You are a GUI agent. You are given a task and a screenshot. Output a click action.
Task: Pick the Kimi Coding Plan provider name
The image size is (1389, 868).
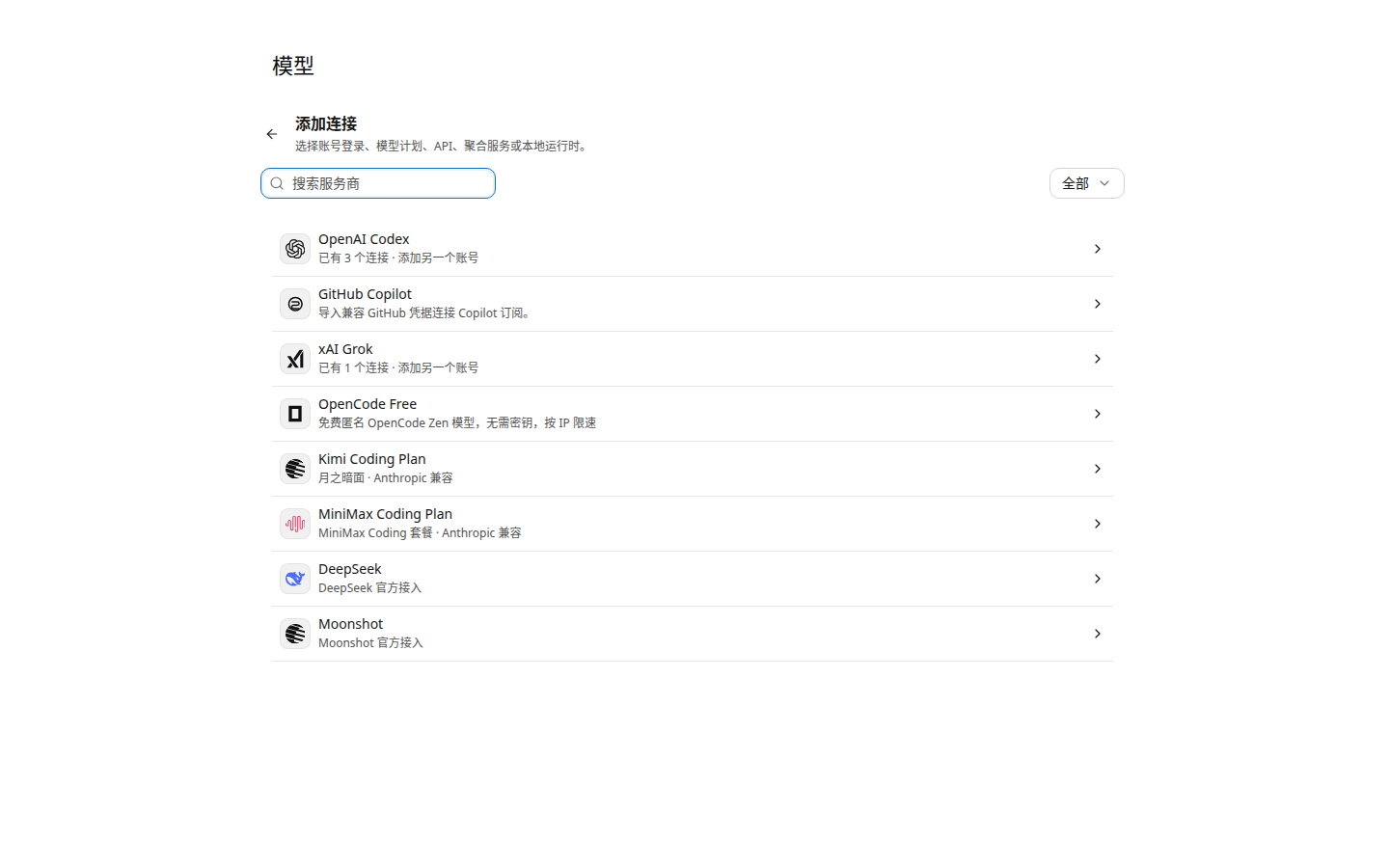pos(372,459)
